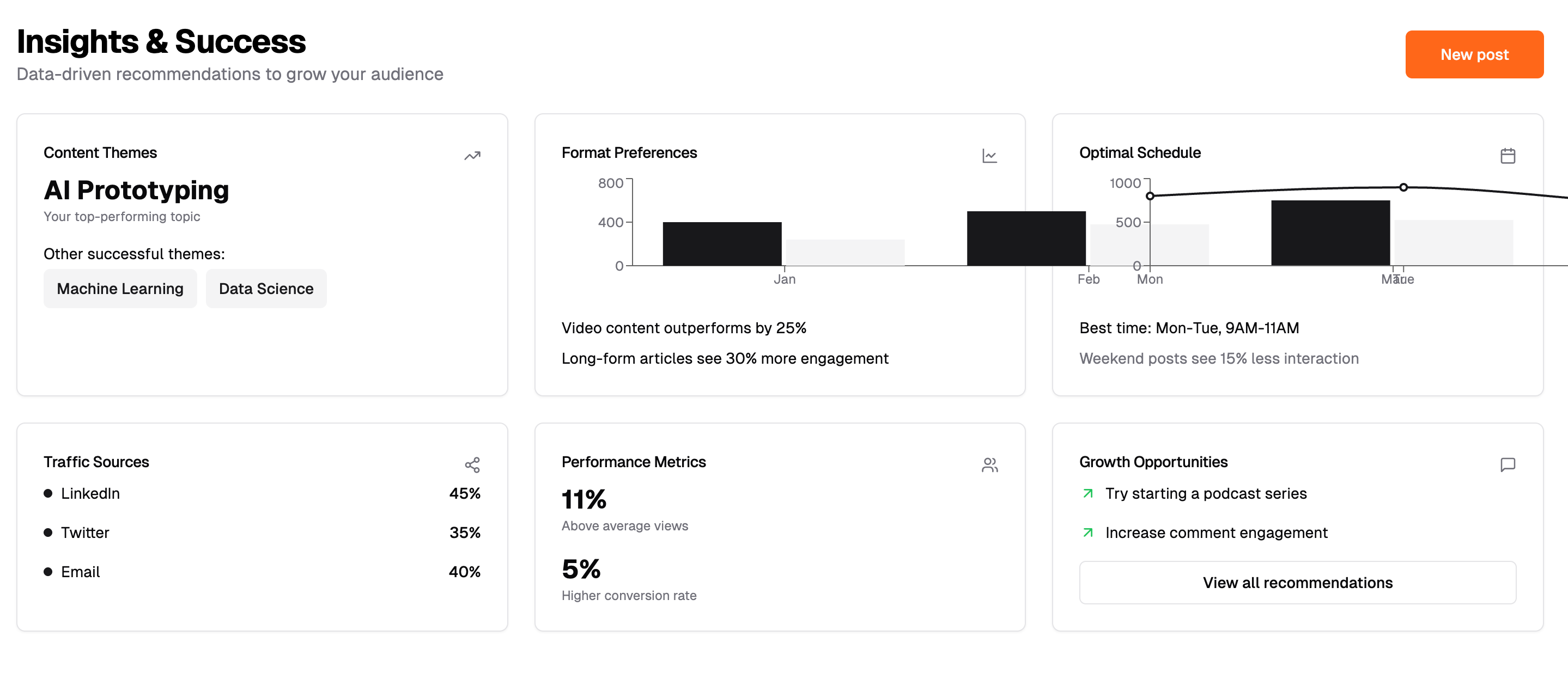This screenshot has height=673, width=1568.
Task: Select the Data Science theme tag
Action: (266, 289)
